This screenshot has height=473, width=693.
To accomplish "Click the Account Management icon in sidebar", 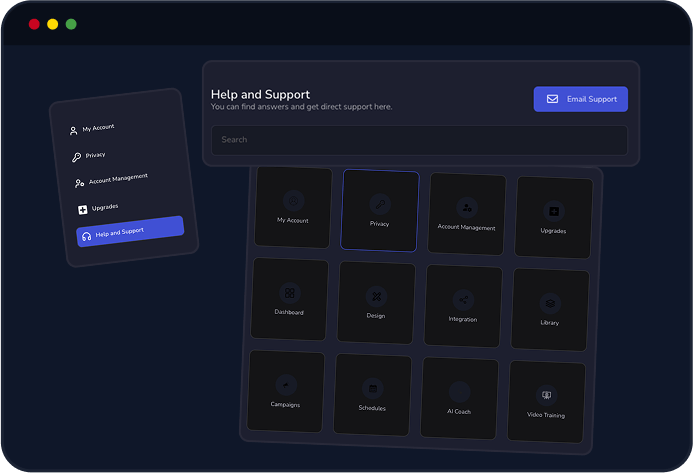I will click(79, 183).
